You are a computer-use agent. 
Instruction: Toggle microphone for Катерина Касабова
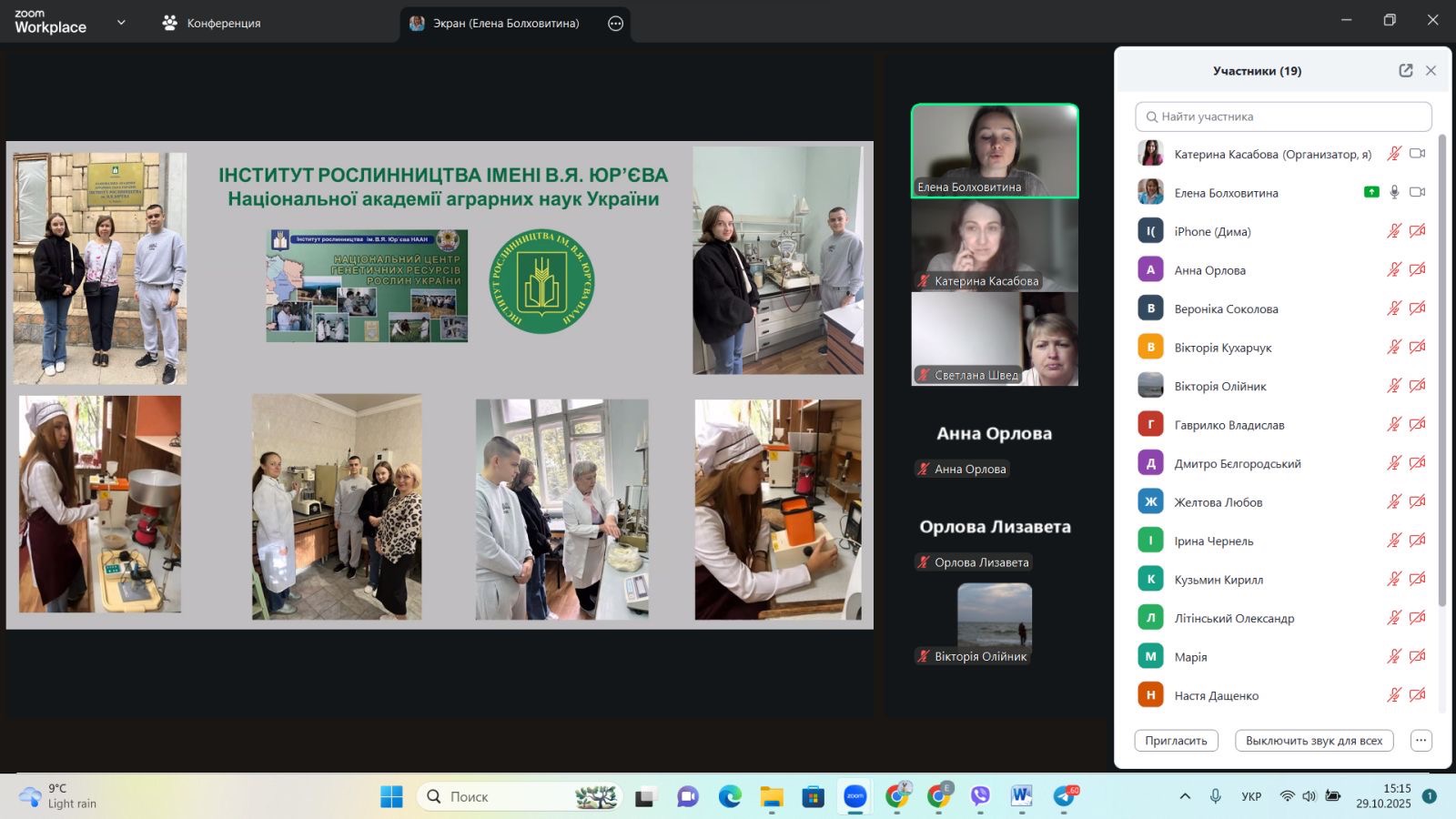(x=1393, y=154)
